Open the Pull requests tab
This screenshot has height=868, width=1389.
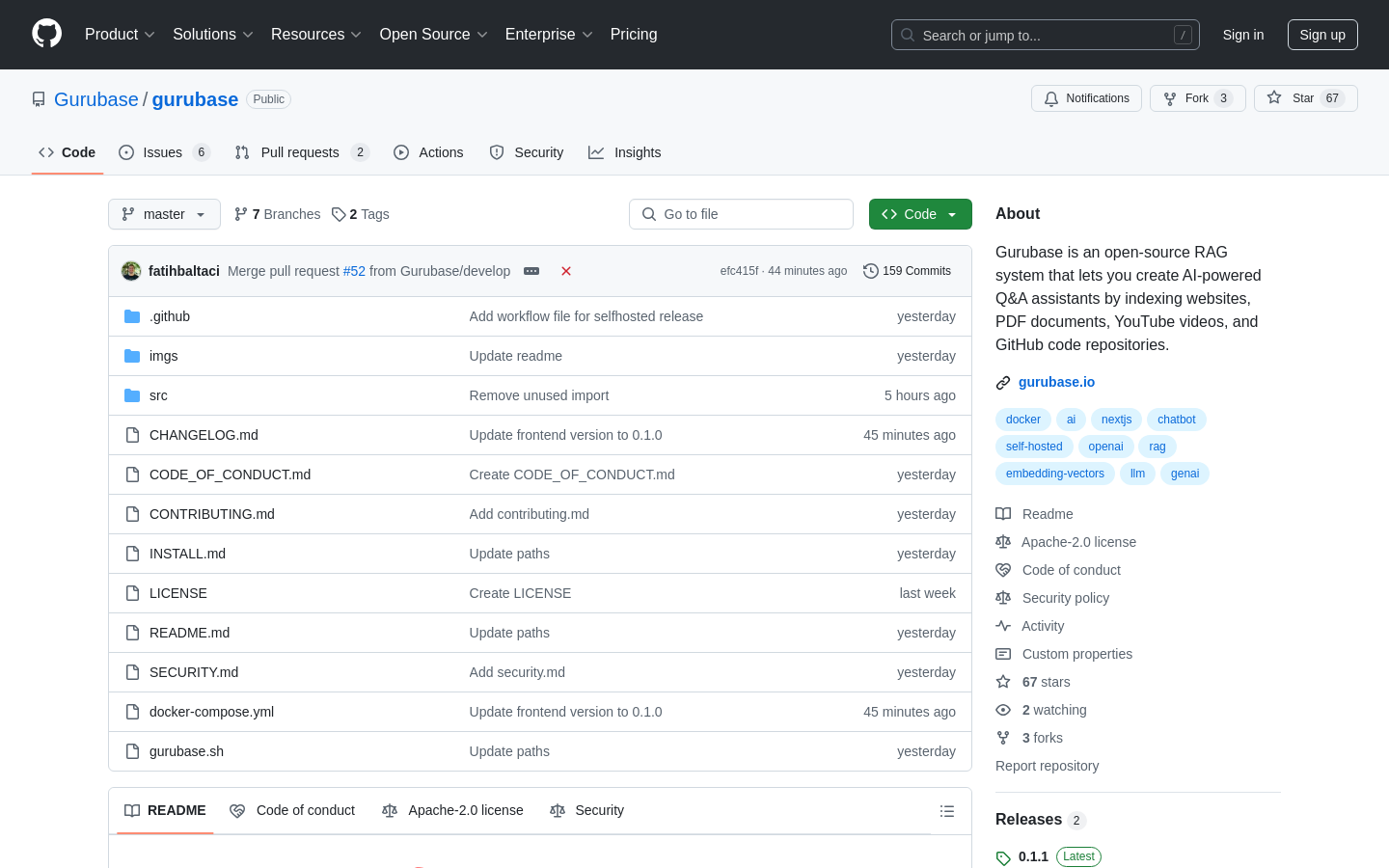(302, 152)
